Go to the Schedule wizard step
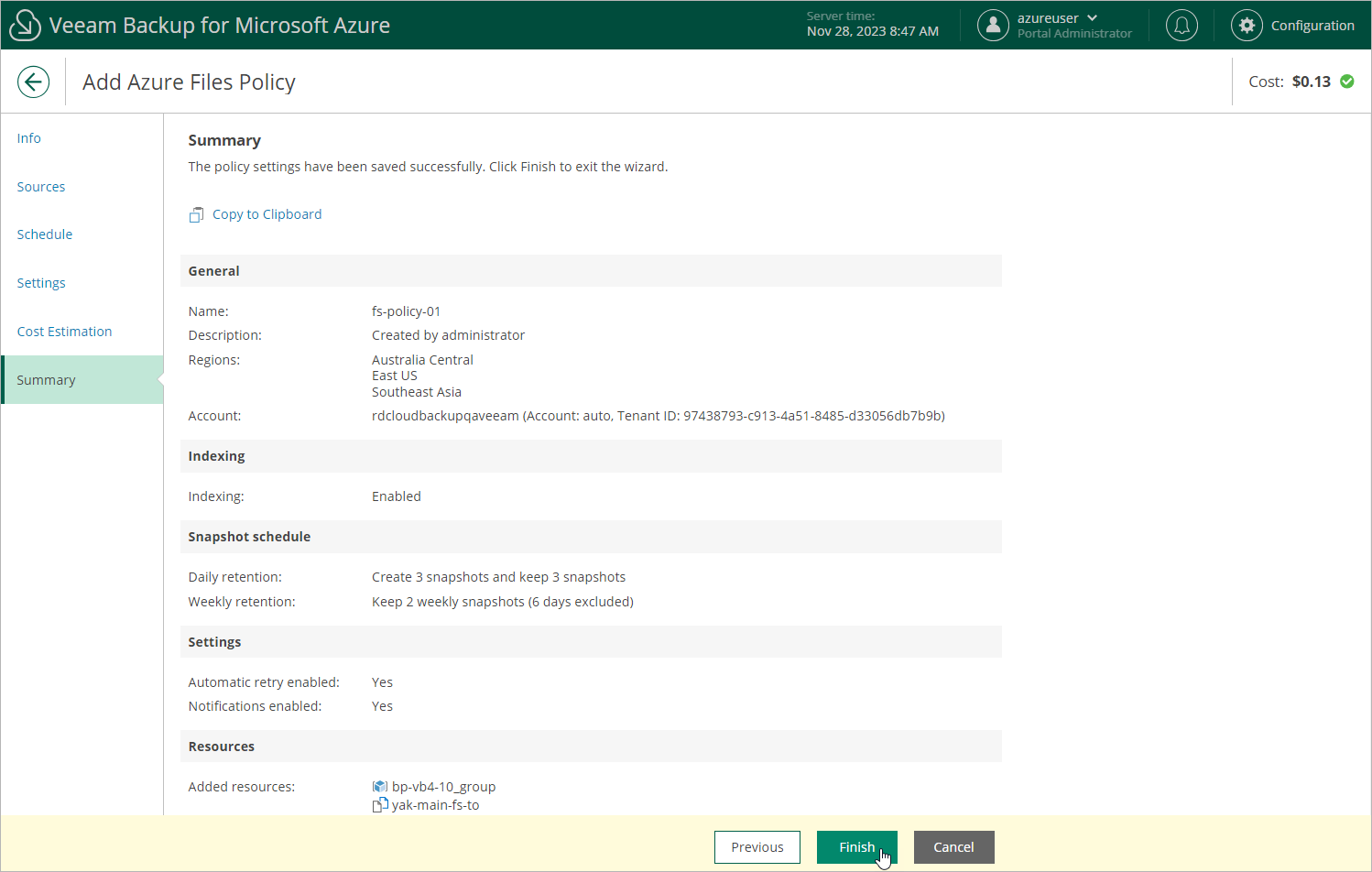The height and width of the screenshot is (872, 1372). (x=45, y=234)
